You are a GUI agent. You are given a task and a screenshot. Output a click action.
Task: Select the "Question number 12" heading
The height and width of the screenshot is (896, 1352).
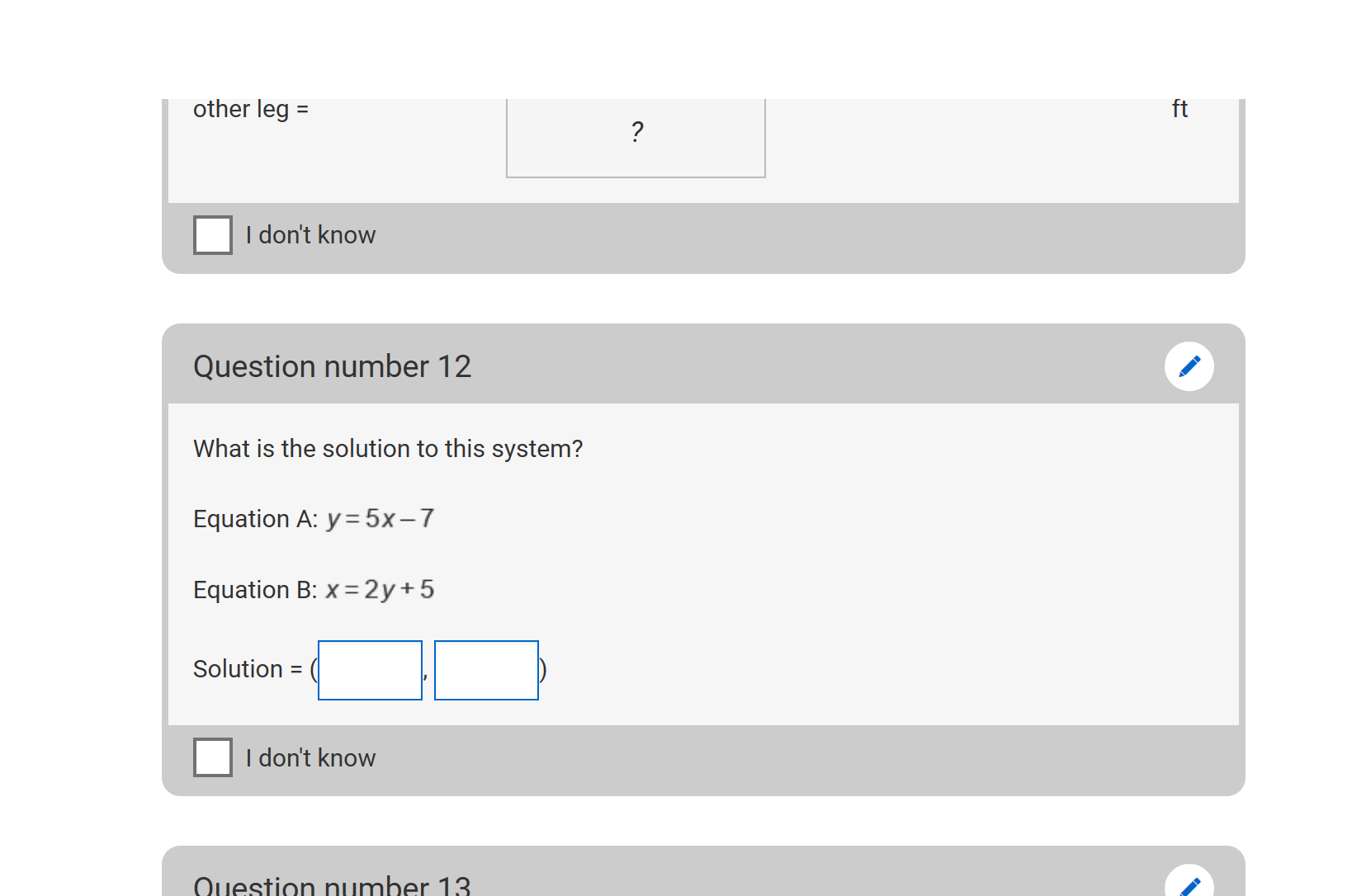click(332, 366)
